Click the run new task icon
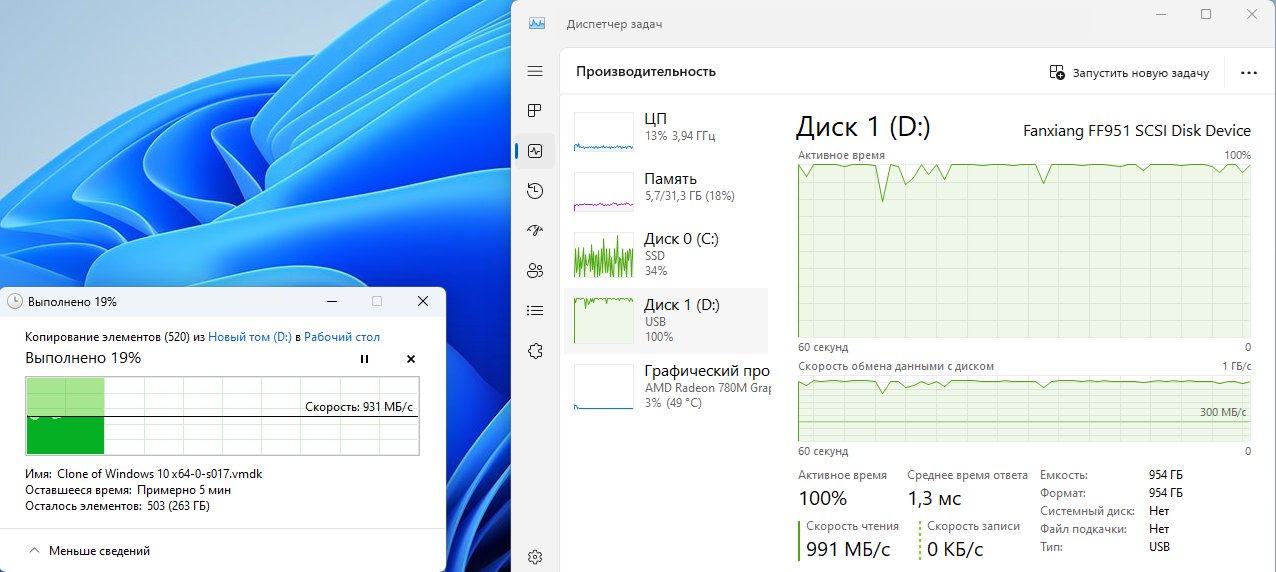This screenshot has width=1276, height=572. click(1057, 72)
